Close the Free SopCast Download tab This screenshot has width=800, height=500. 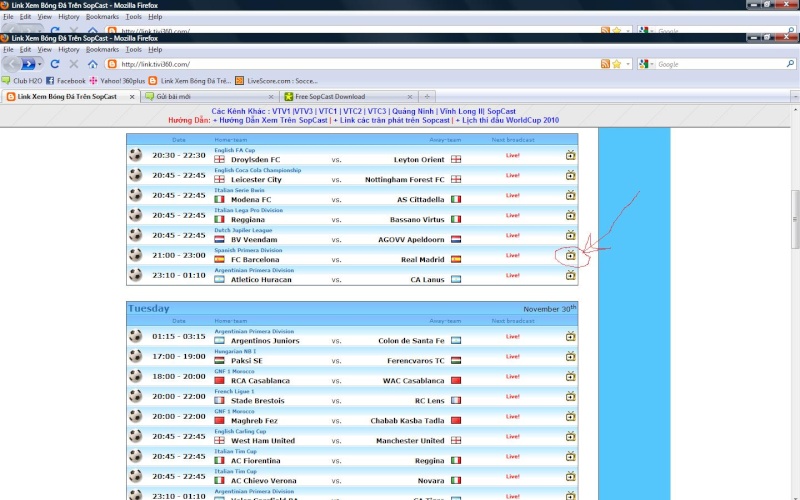410,96
